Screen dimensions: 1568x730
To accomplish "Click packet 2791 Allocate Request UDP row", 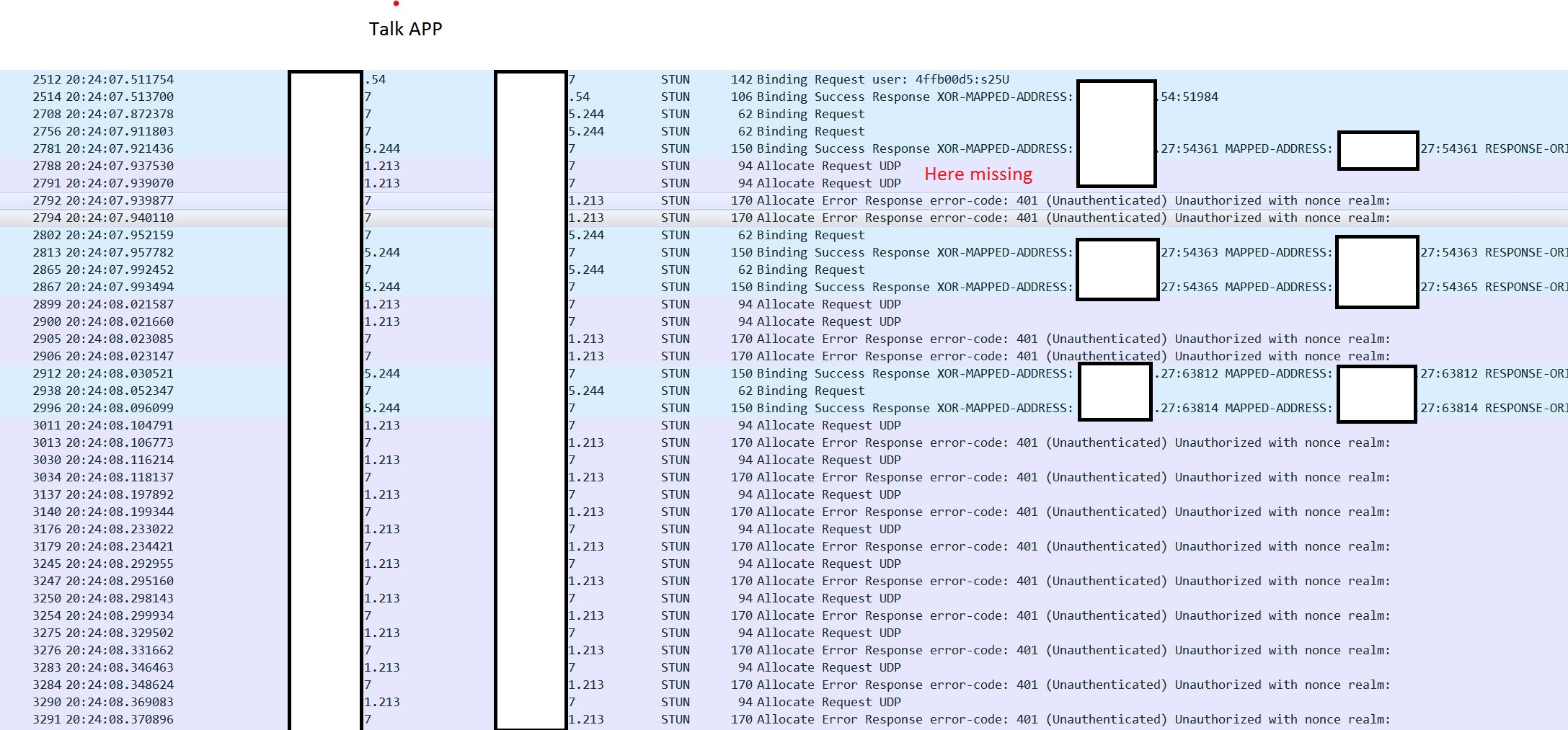I will (x=784, y=183).
